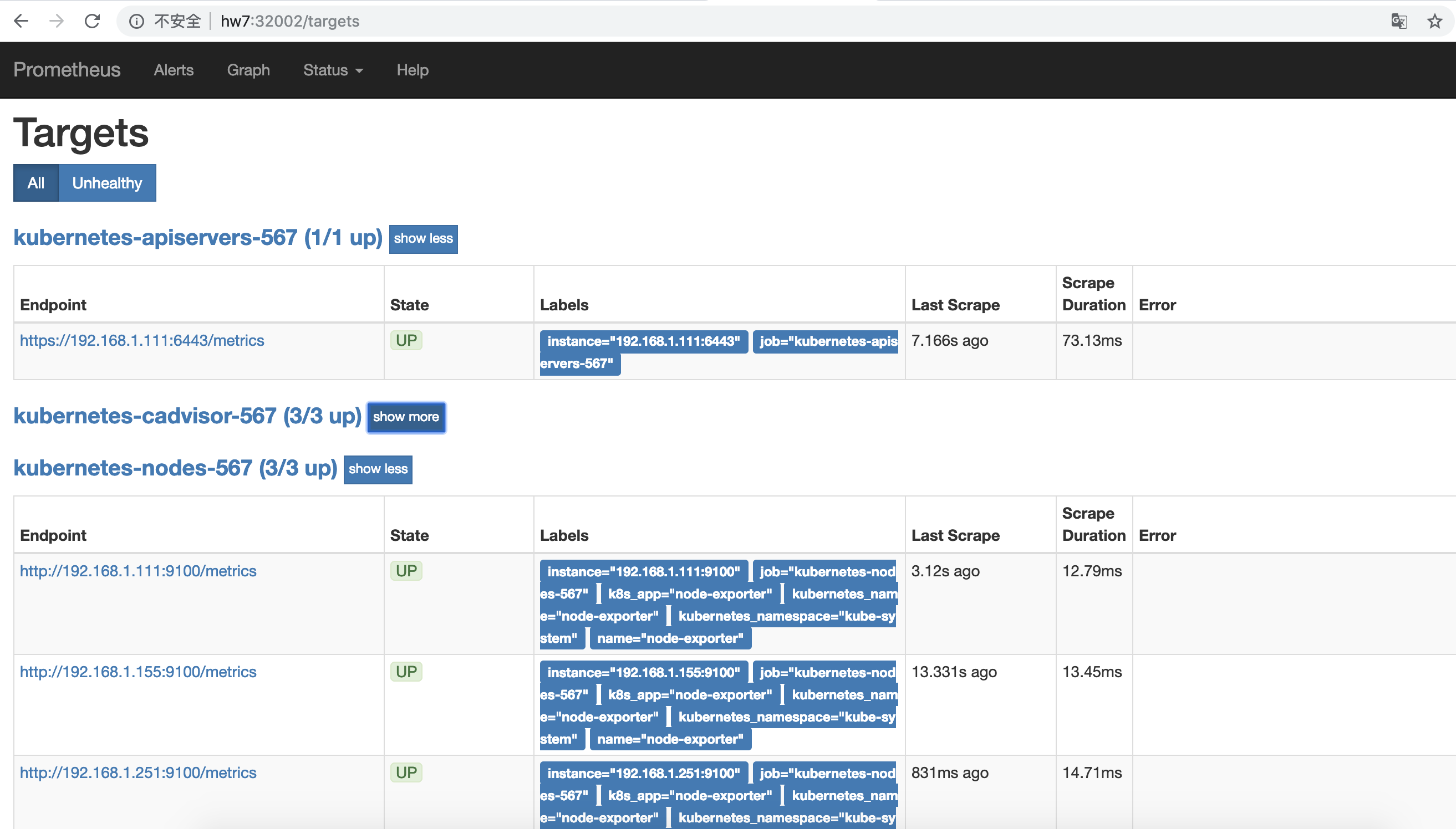This screenshot has height=829, width=1456.
Task: Click the instance="192.168.1.111:9100" label
Action: 644,572
